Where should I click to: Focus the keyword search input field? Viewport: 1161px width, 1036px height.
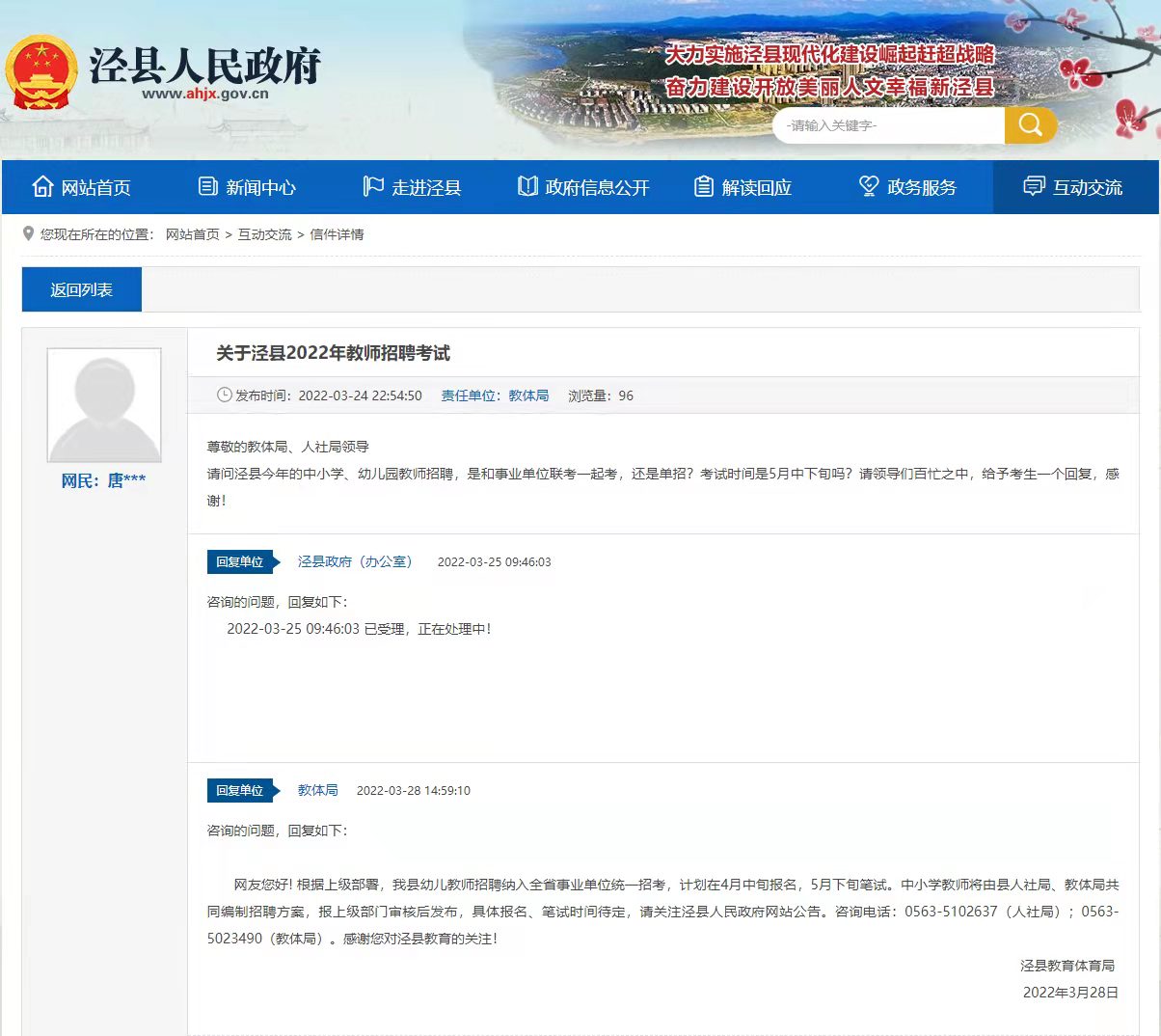click(x=887, y=125)
